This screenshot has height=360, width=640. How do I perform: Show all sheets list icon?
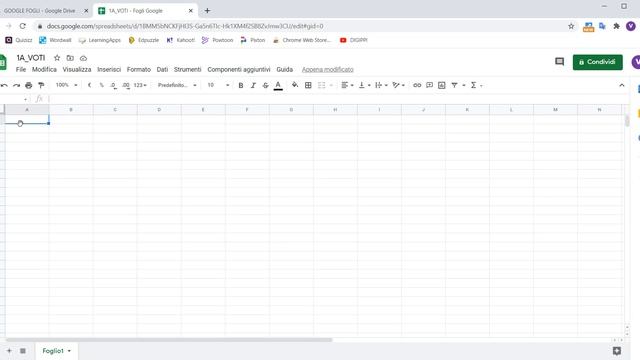point(23,351)
